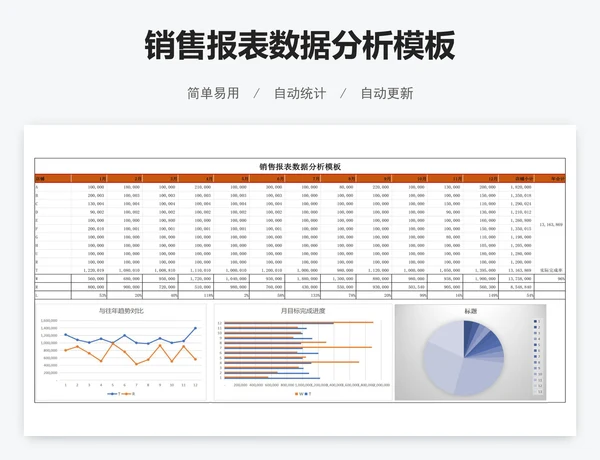Image resolution: width=600 pixels, height=460 pixels.
Task: Select the 1月 column header
Action: pos(89,179)
